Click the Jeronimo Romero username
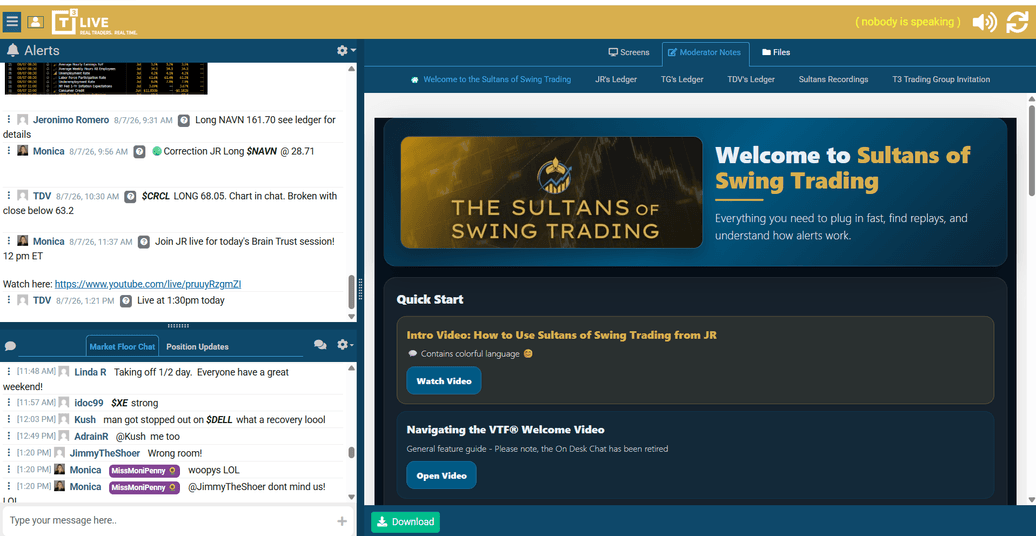This screenshot has height=536, width=1036. [71, 120]
